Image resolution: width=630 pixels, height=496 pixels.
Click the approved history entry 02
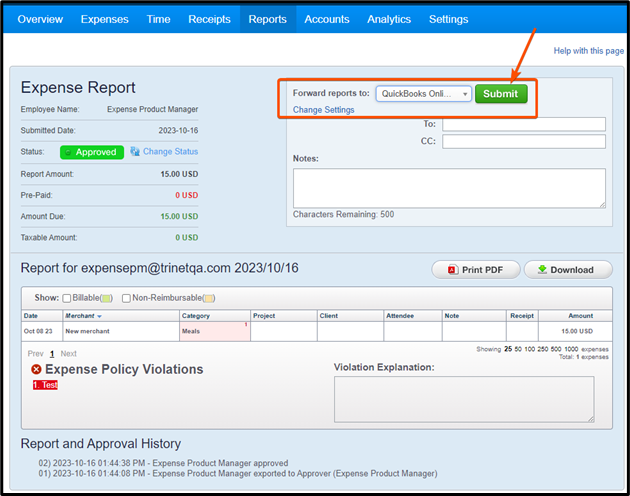coord(163,463)
